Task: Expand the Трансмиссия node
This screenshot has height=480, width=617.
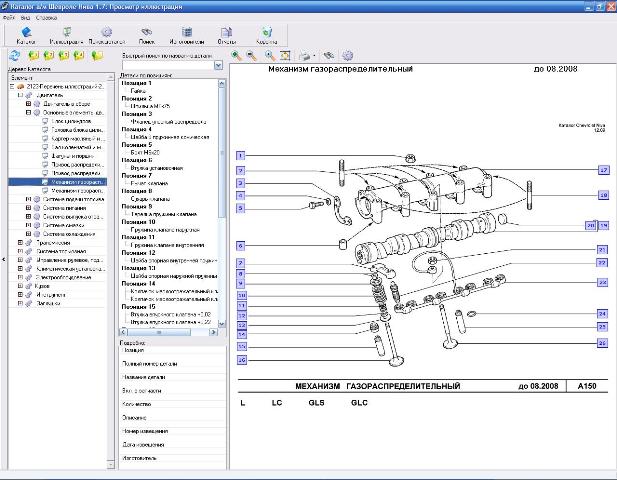Action: pos(20,242)
